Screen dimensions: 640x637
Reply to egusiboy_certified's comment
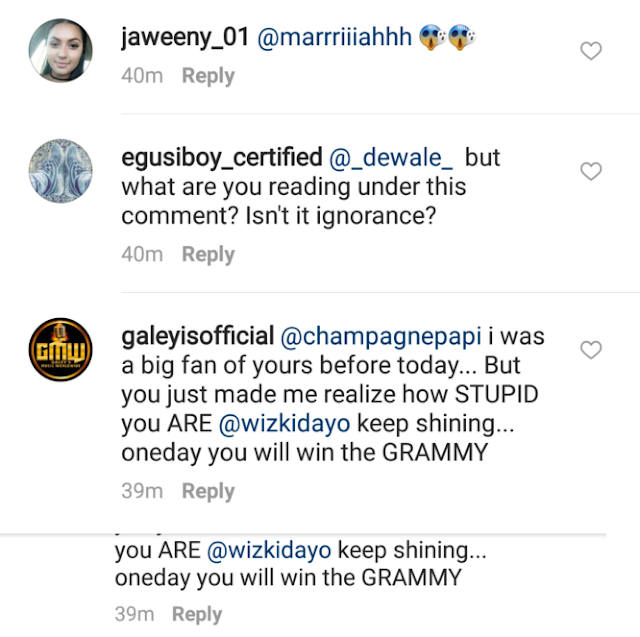click(208, 254)
